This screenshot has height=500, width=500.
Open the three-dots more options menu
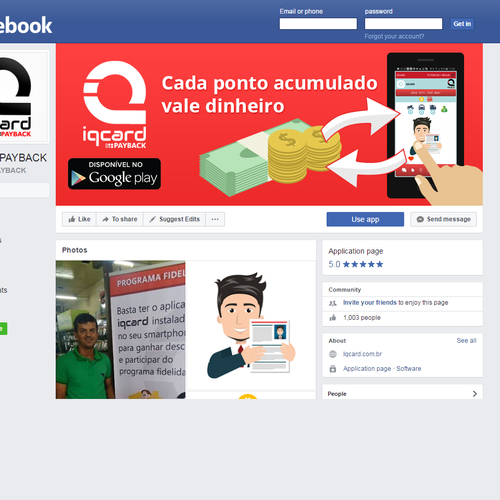[215, 219]
